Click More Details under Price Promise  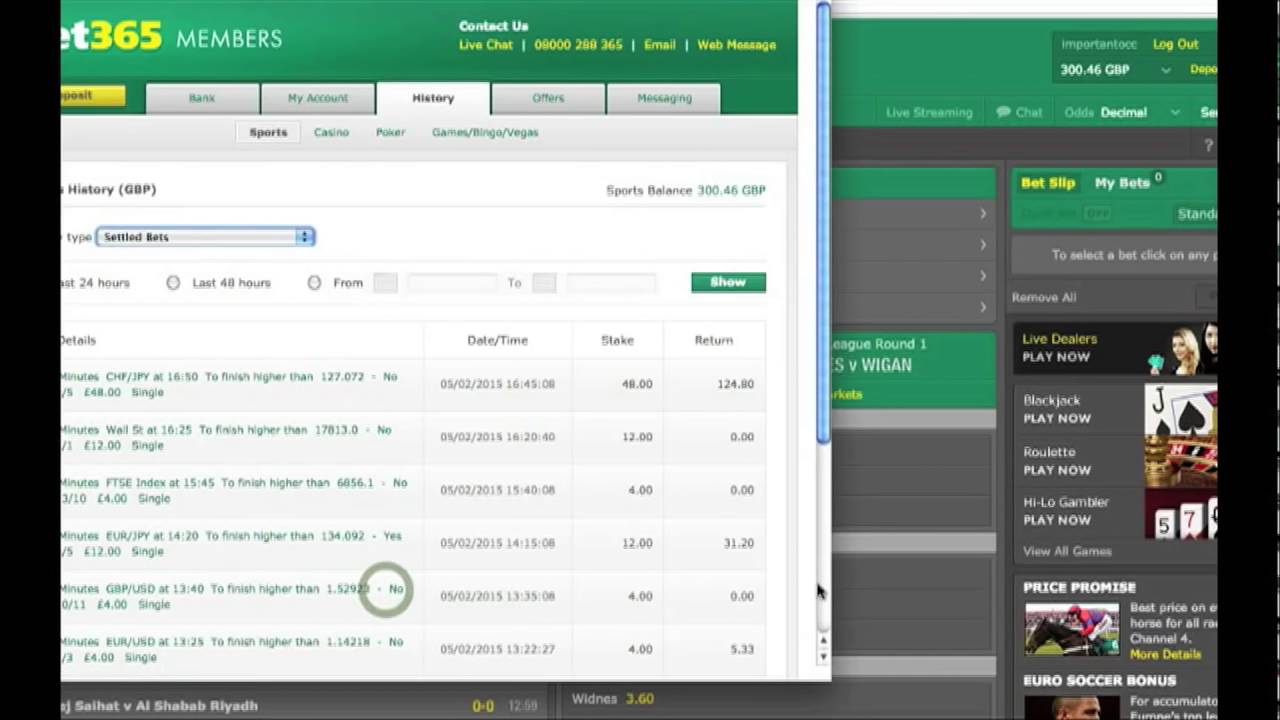[x=1165, y=655]
